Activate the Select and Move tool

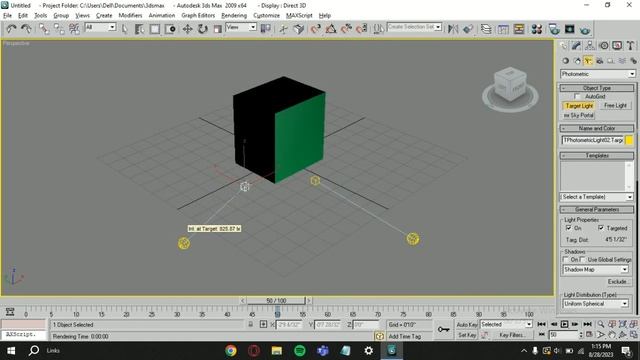(x=187, y=29)
